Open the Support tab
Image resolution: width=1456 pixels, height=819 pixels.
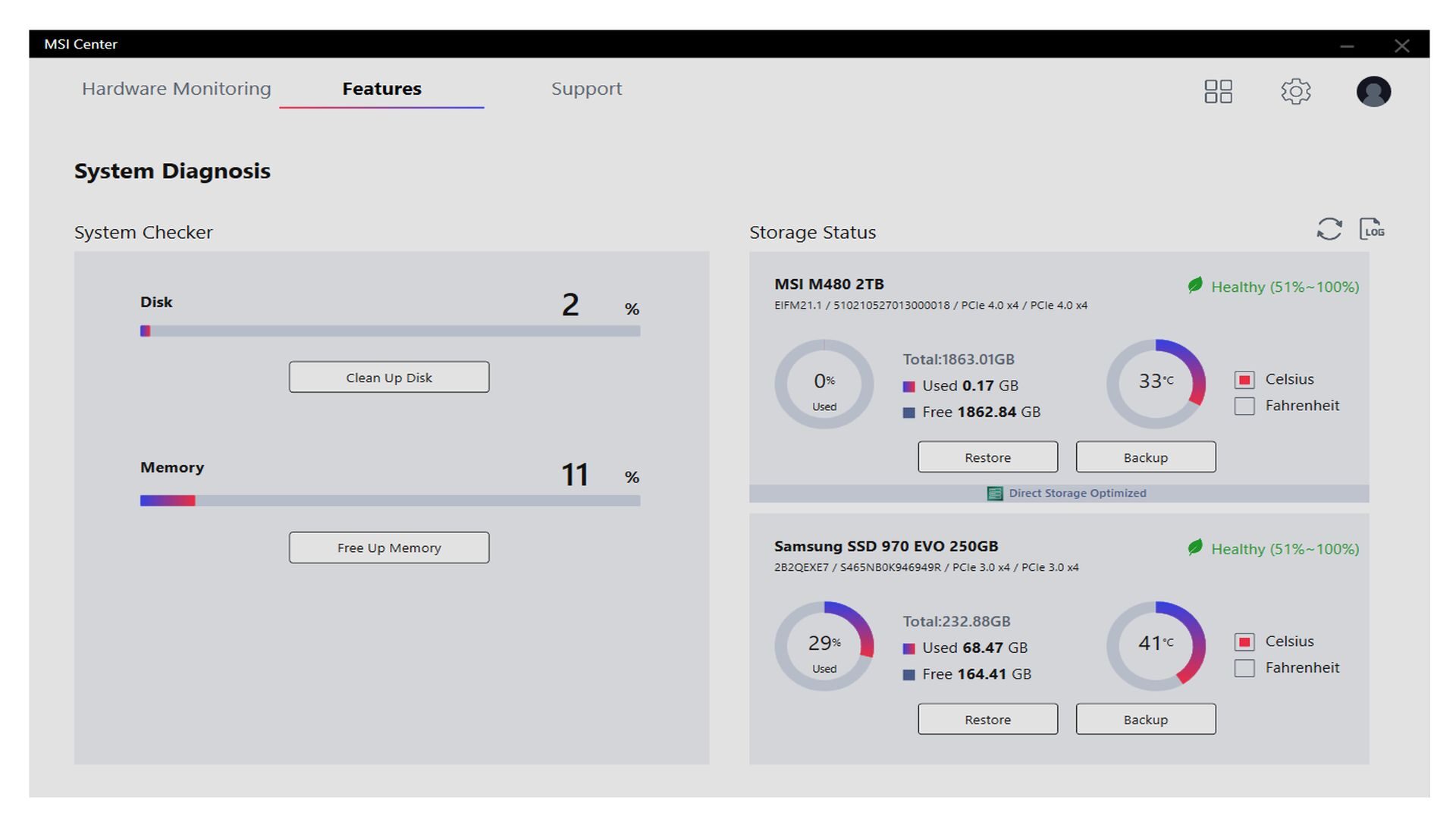pos(586,89)
